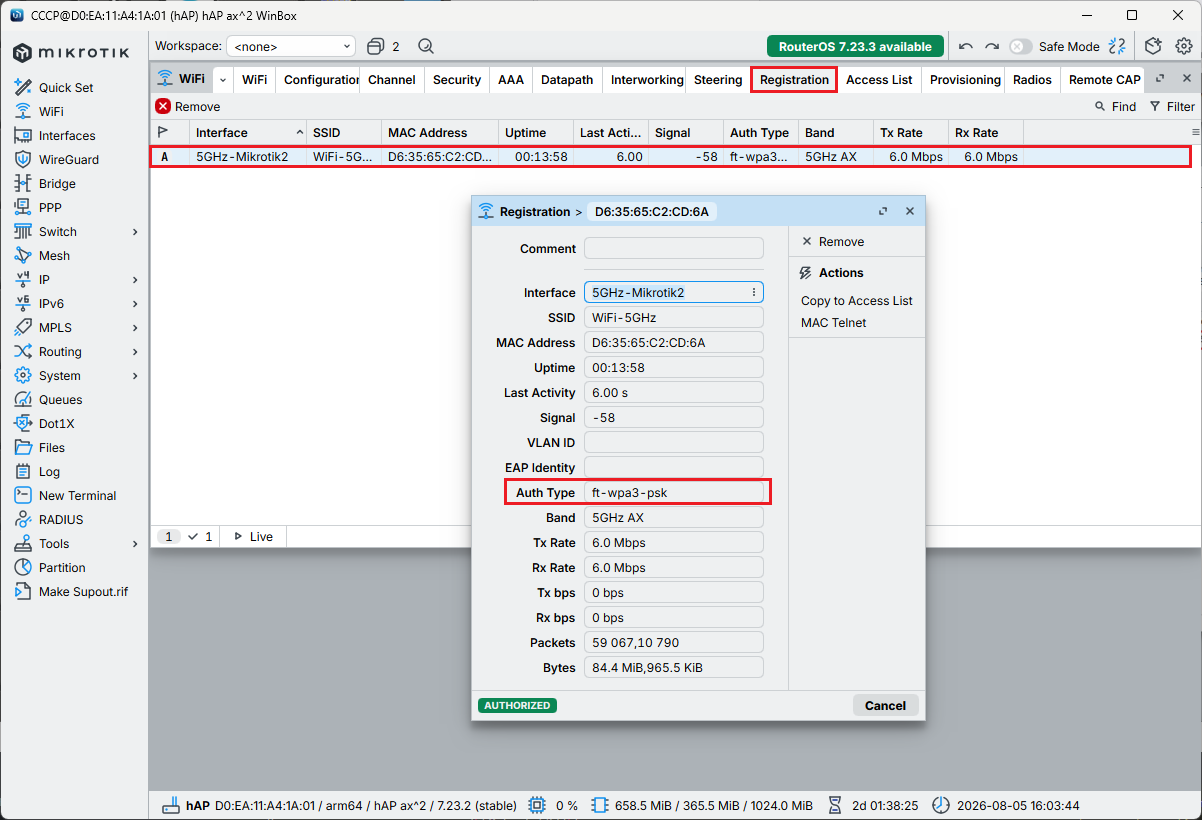This screenshot has width=1202, height=820.
Task: Click Copy to Access List action
Action: pyautogui.click(x=857, y=301)
